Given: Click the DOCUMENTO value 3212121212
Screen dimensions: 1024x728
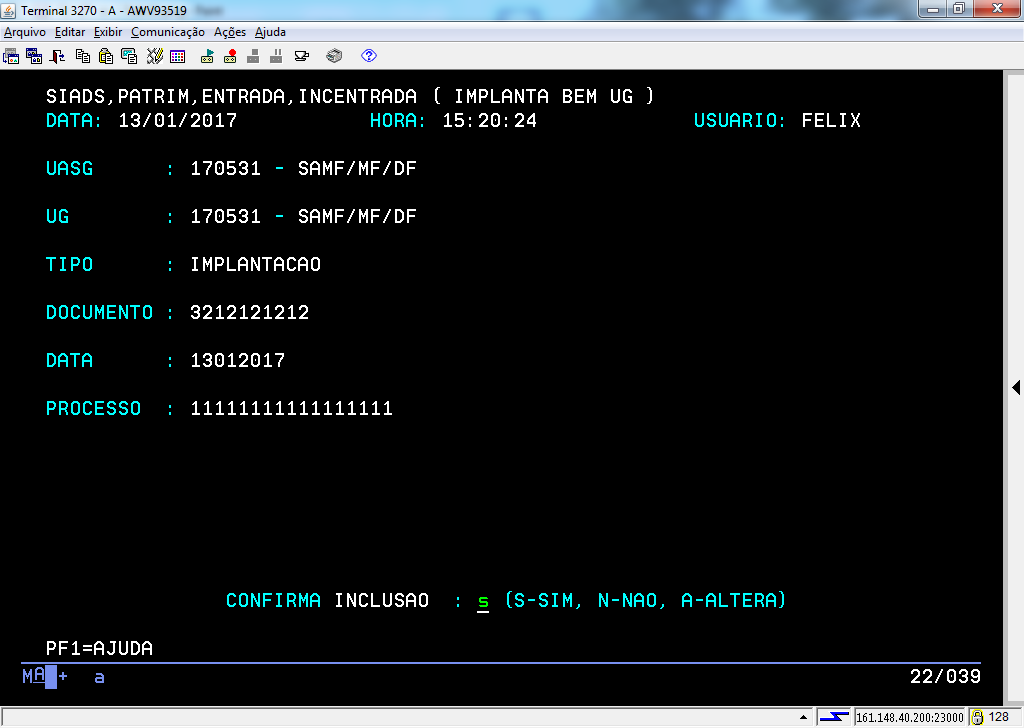Looking at the screenshot, I should pos(249,312).
